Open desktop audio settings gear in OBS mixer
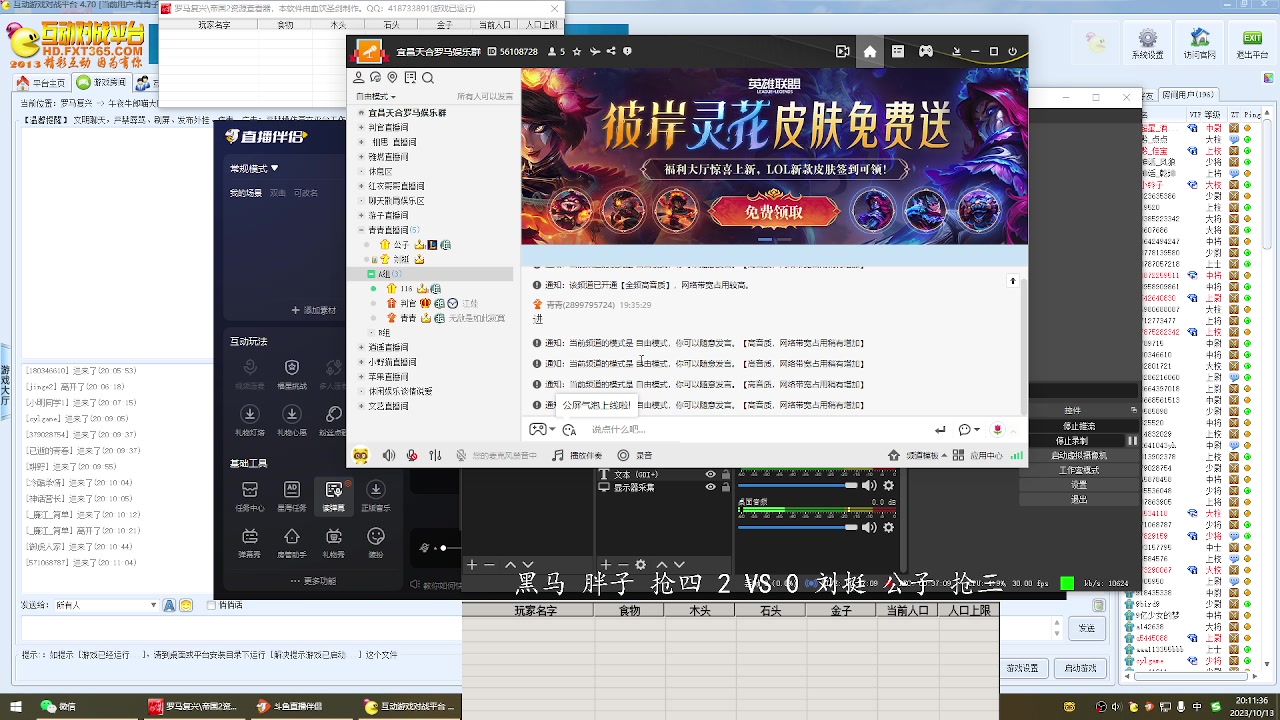1280x720 pixels. pos(887,527)
